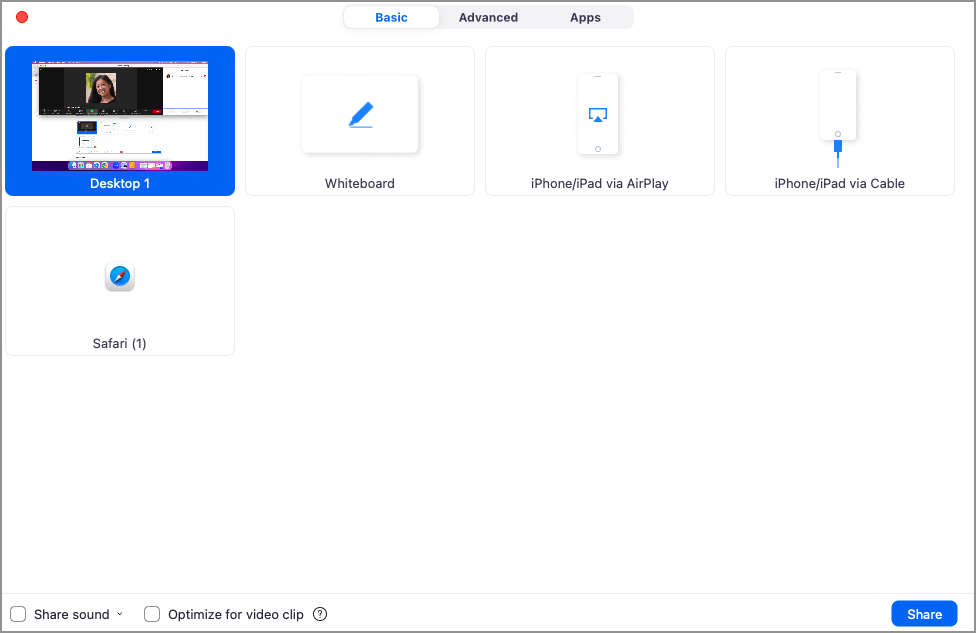Click the Desktop 1 caption text
The image size is (976, 633).
click(120, 184)
